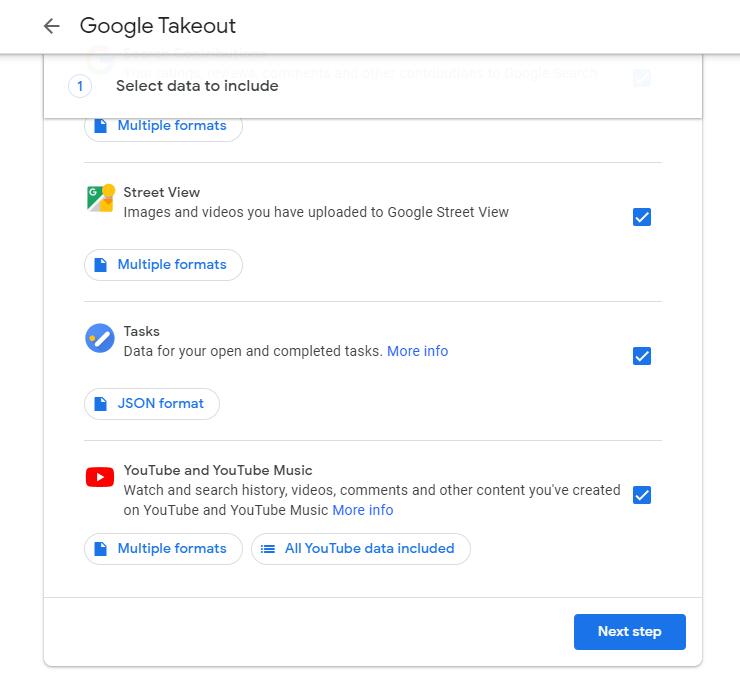Click the YouTube and YouTube Music heading
The image size is (740, 673).
tap(218, 471)
